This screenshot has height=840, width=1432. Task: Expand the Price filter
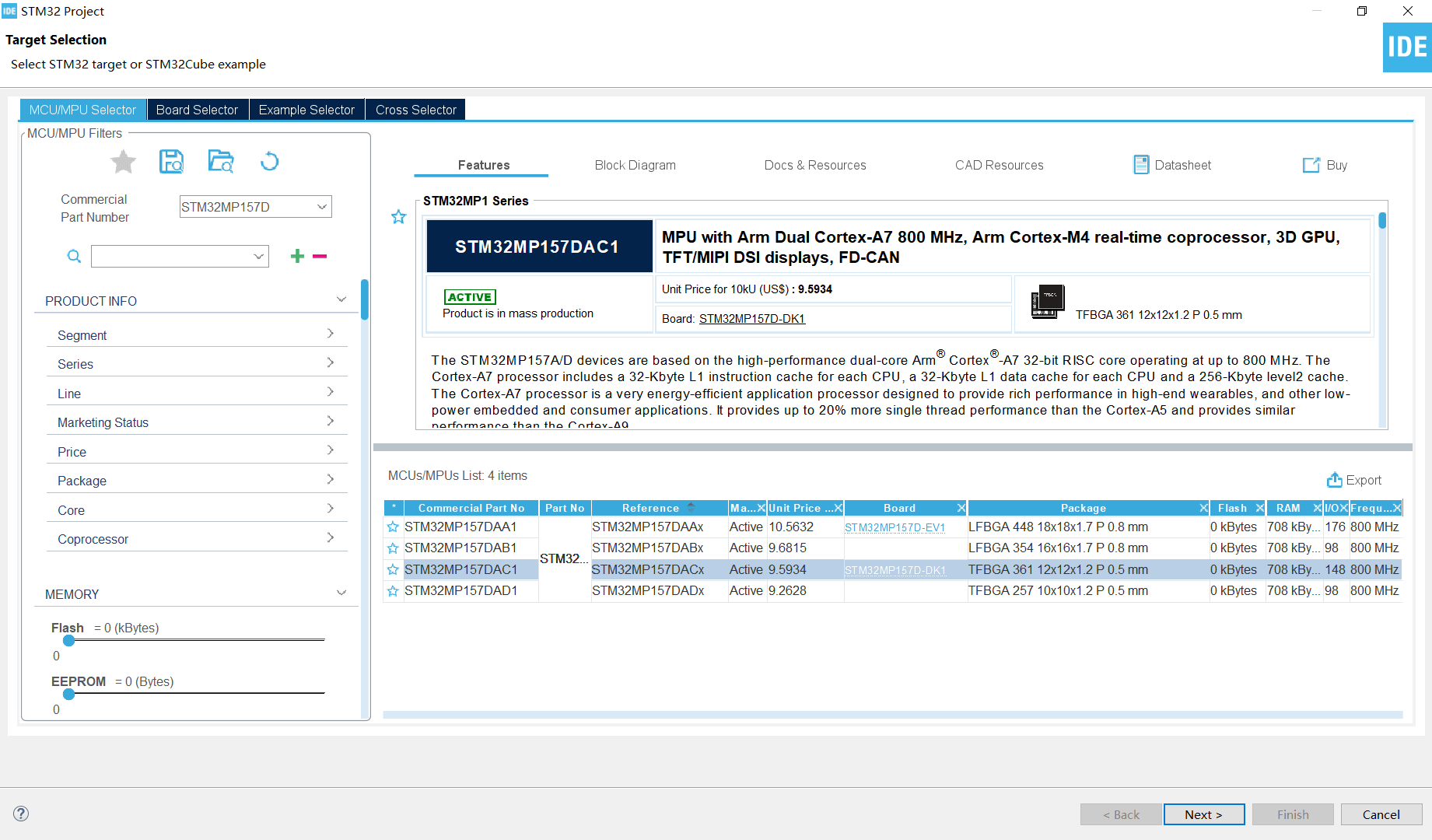(330, 450)
